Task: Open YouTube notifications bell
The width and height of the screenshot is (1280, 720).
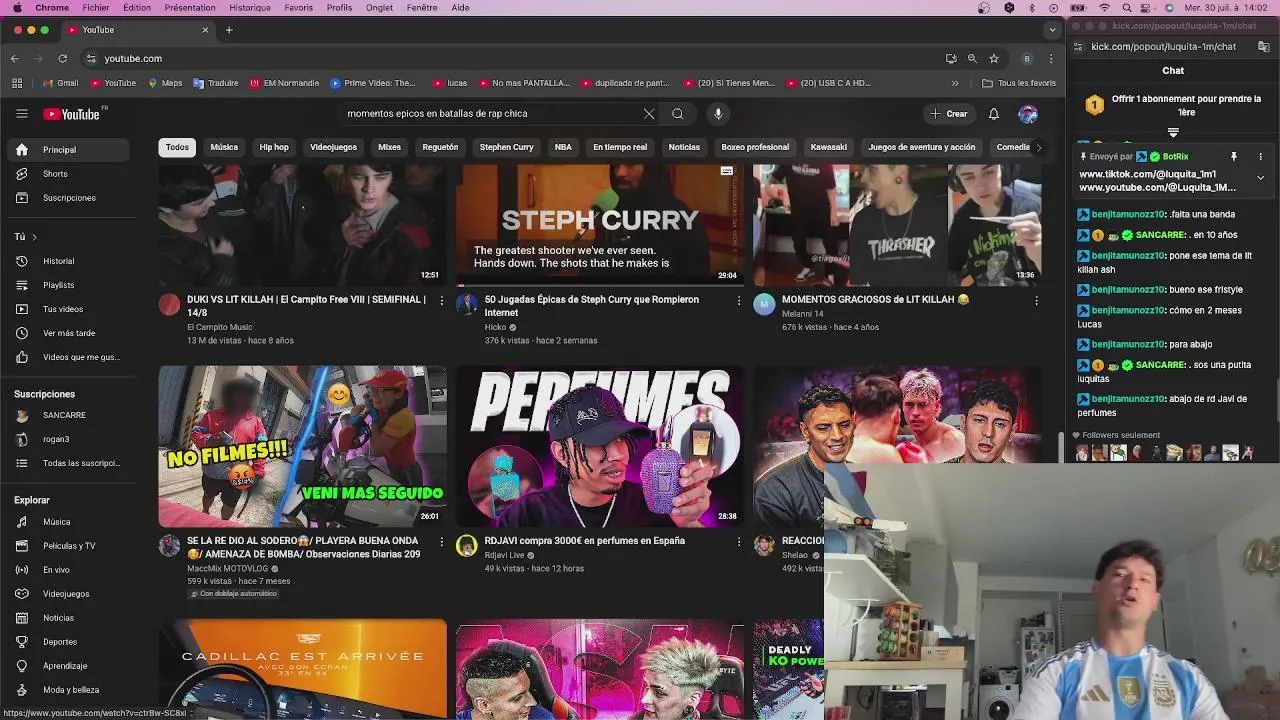Action: click(x=993, y=114)
